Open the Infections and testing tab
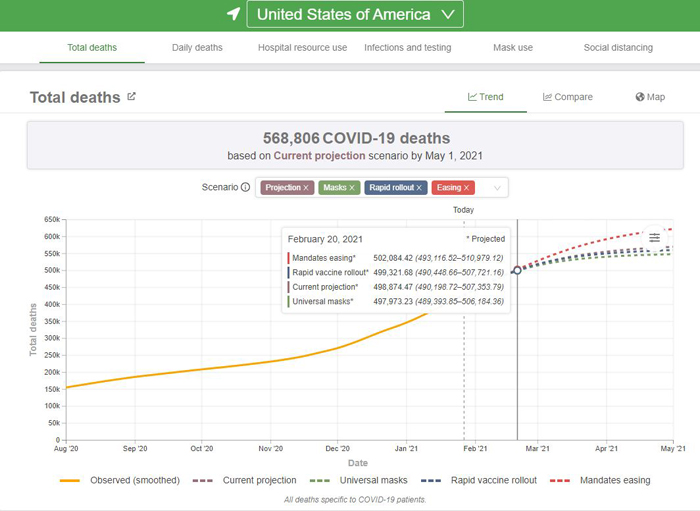The image size is (700, 511). pos(408,48)
